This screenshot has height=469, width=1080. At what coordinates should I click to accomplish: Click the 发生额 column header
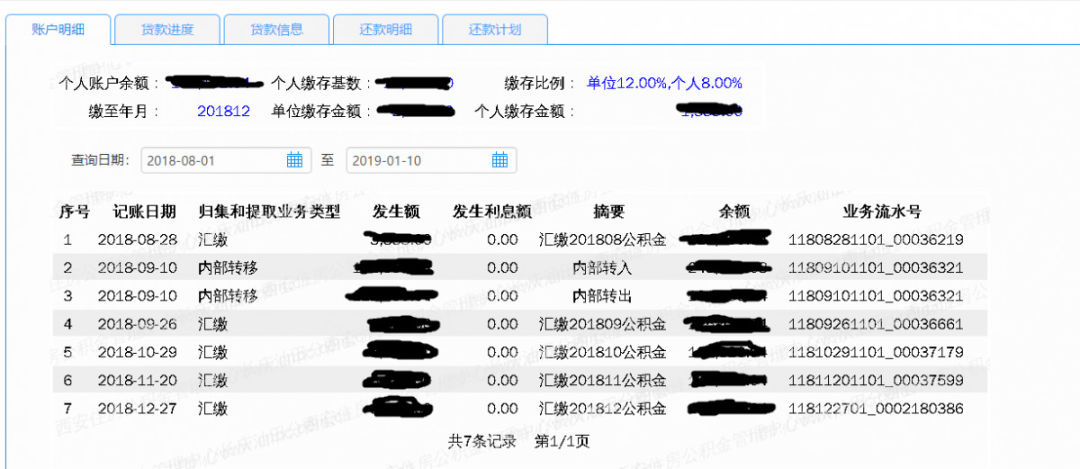point(396,212)
